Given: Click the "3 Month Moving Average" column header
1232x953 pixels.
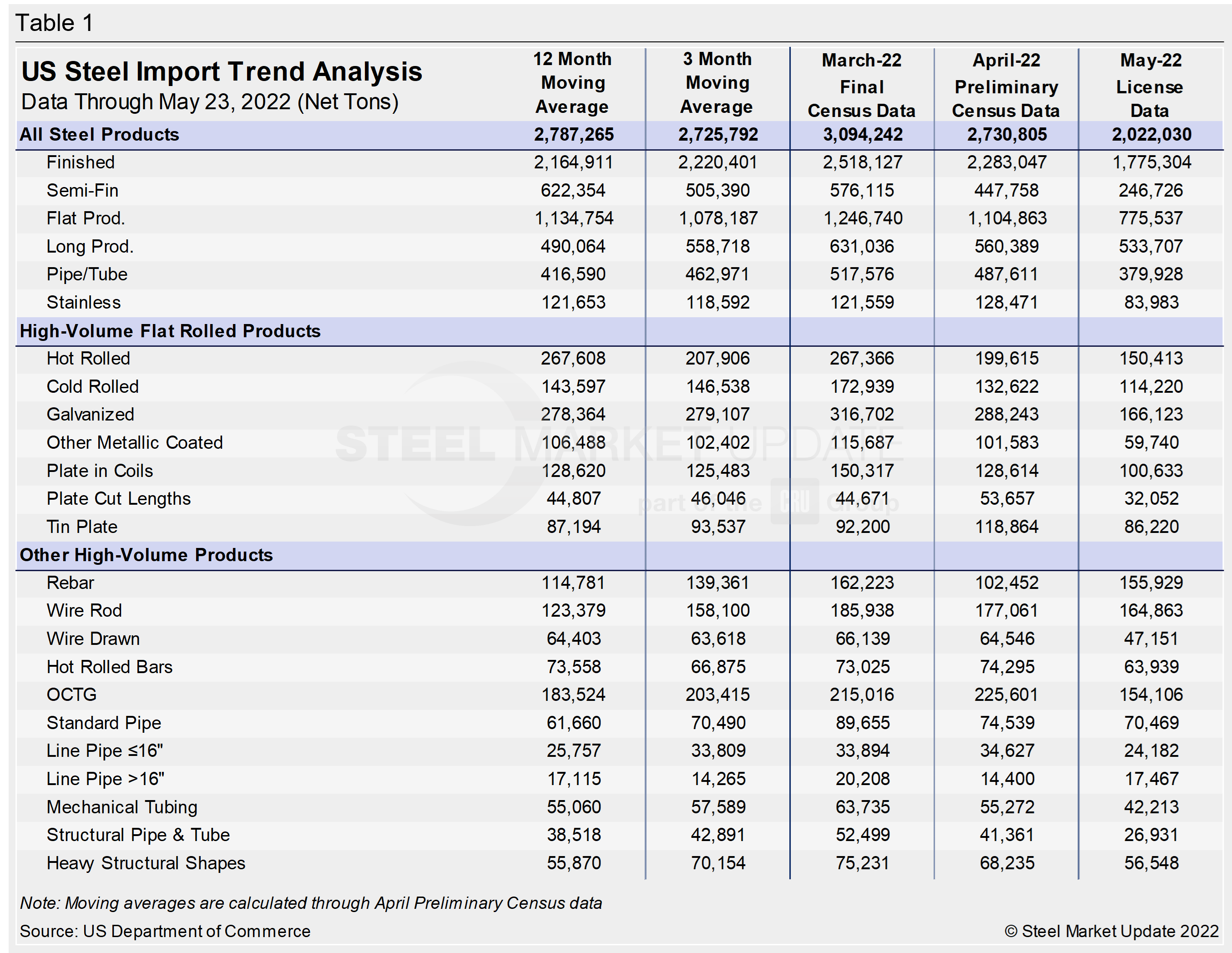Looking at the screenshot, I should [x=717, y=83].
